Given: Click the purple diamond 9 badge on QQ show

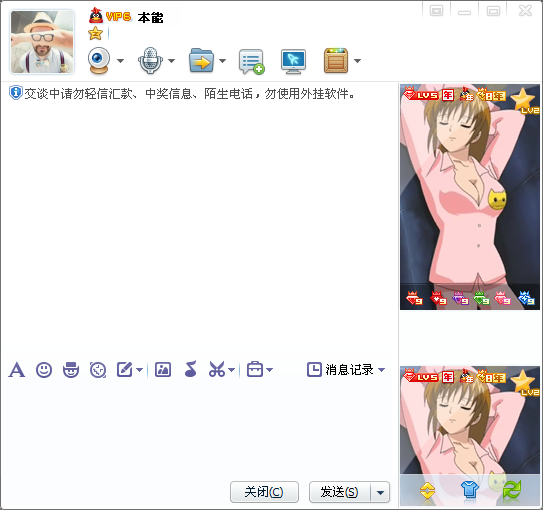Looking at the screenshot, I should [x=460, y=298].
